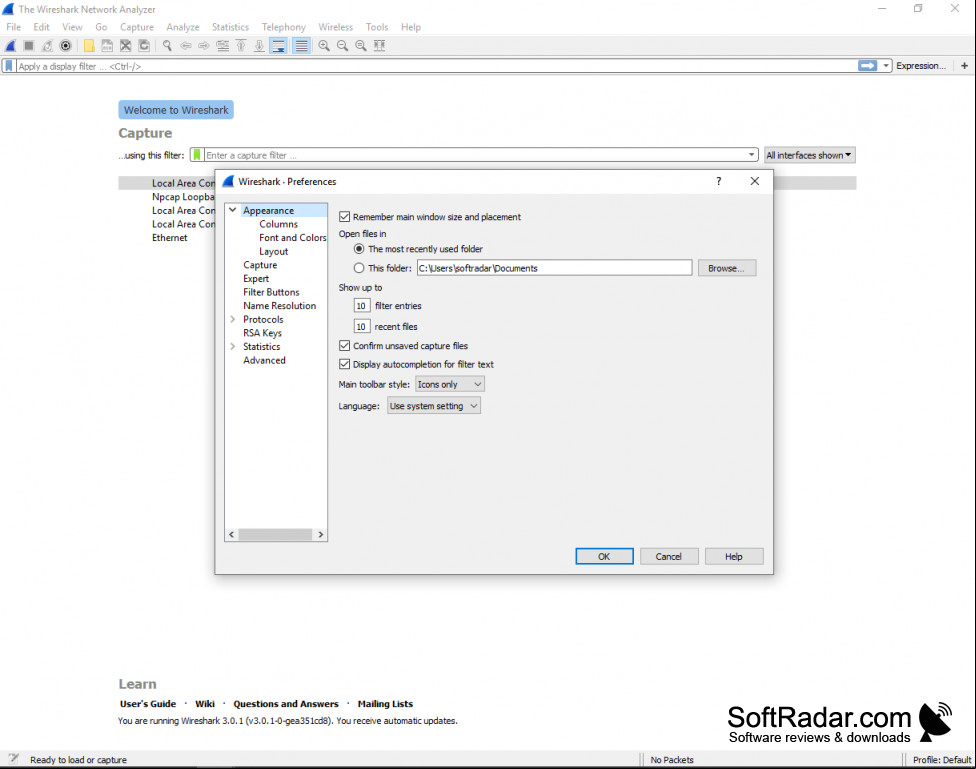This screenshot has width=976, height=769.
Task: Expand the Protocols tree node
Action: 233,319
